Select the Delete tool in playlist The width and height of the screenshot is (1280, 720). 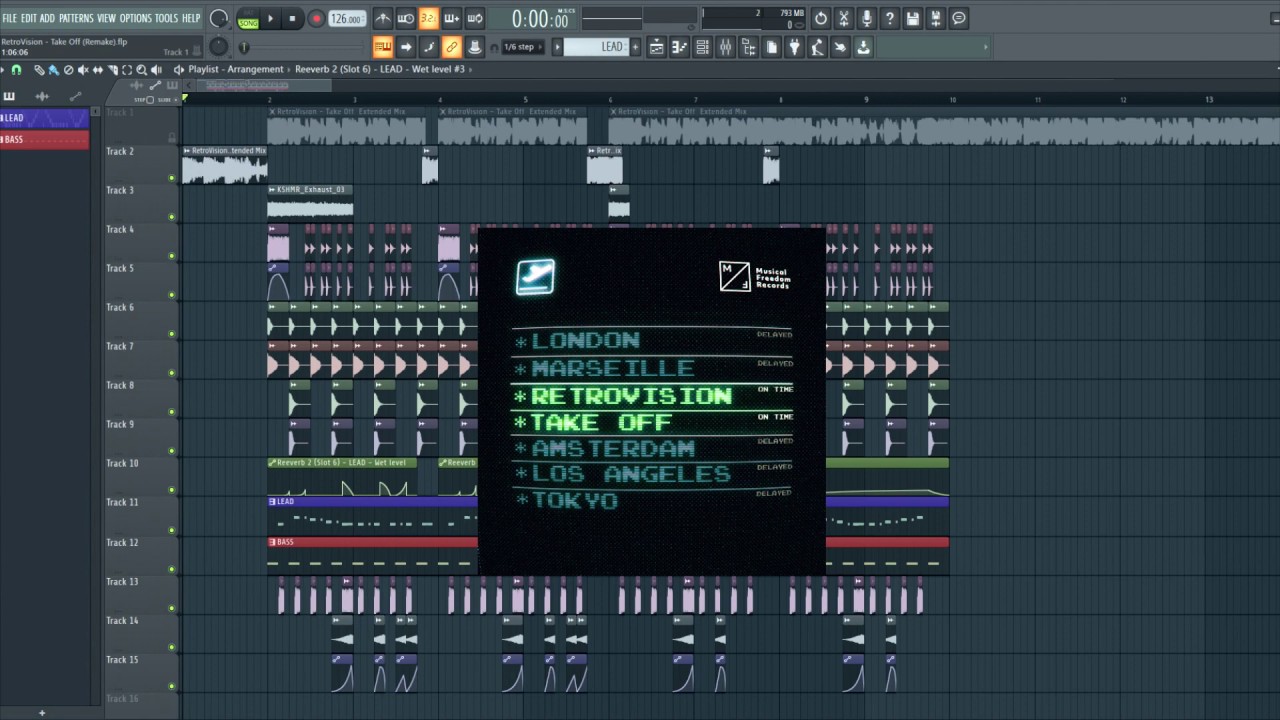(x=68, y=70)
